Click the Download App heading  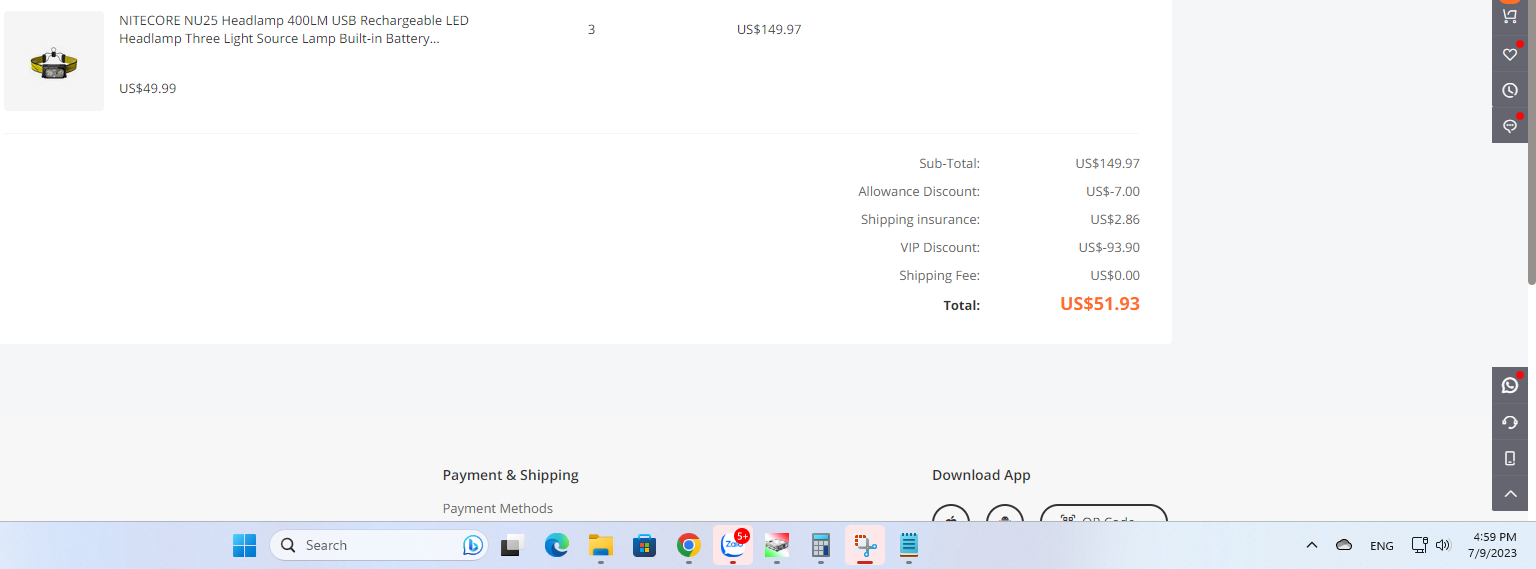(x=981, y=475)
